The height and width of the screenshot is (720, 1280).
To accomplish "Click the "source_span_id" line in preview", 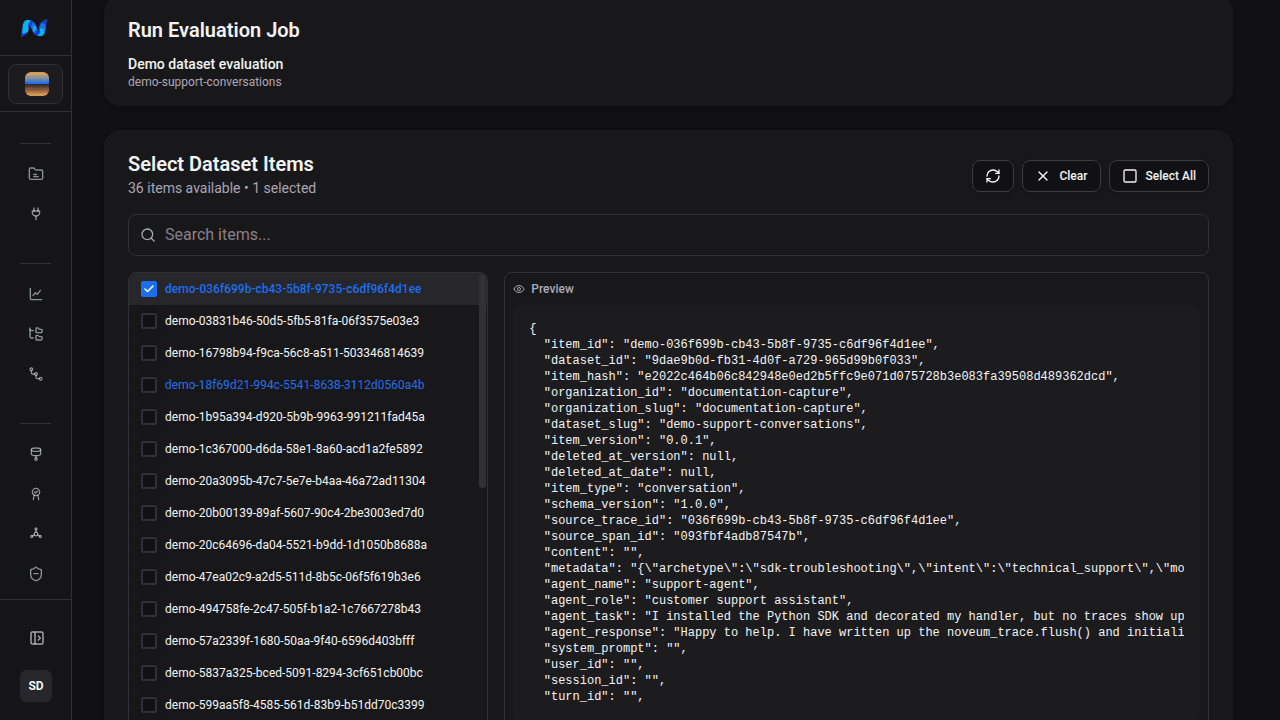I will pos(676,536).
